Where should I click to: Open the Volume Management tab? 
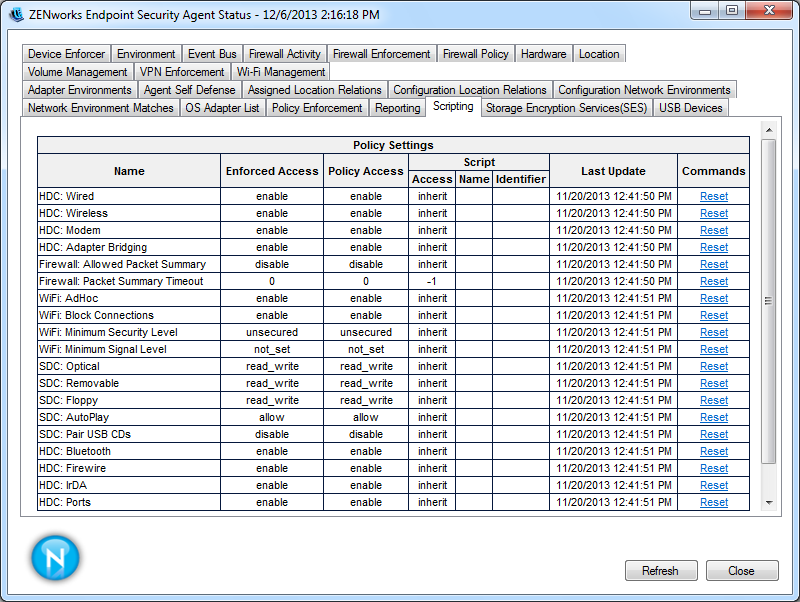click(78, 72)
